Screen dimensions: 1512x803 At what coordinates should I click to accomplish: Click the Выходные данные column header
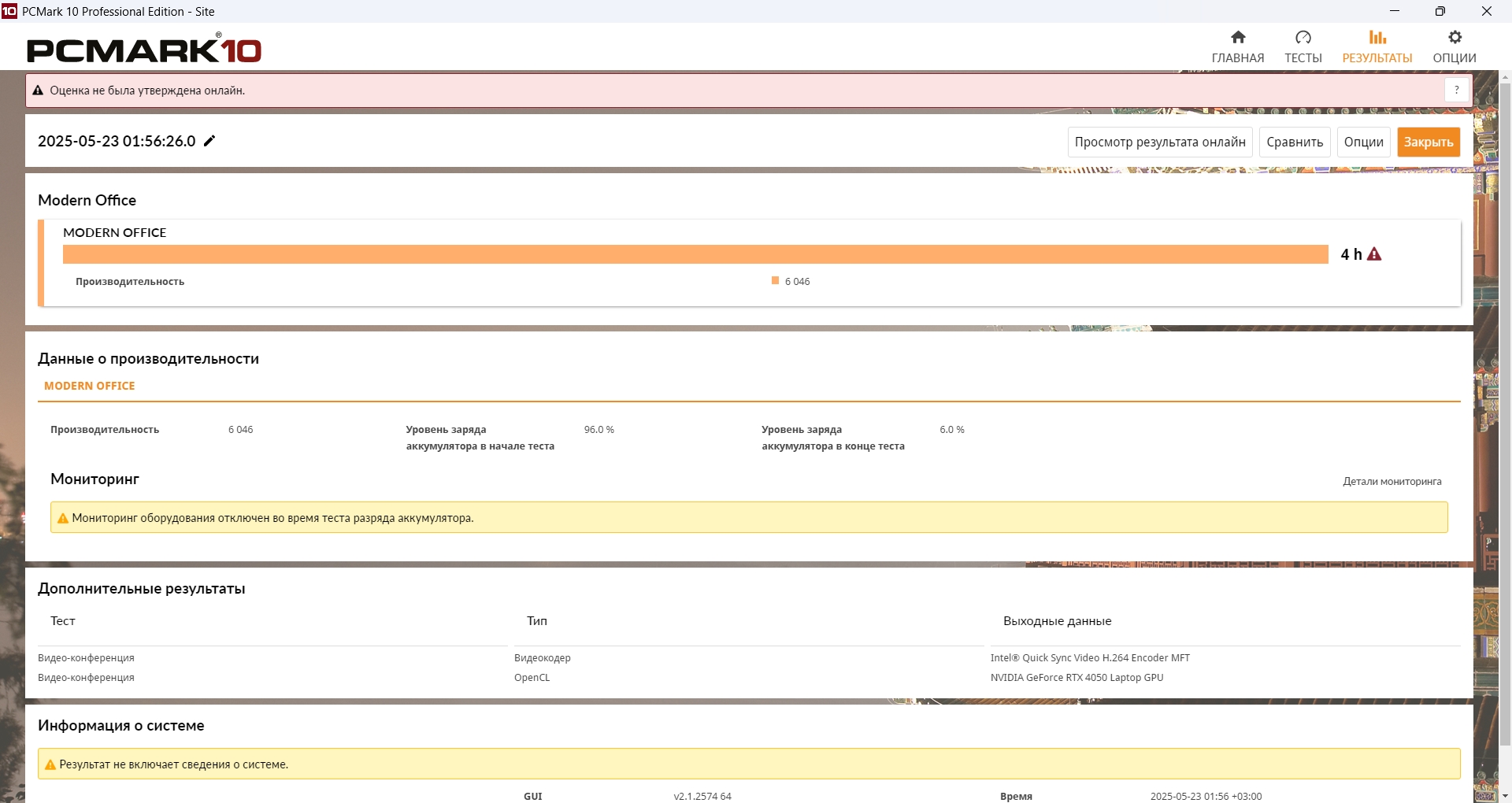[1058, 621]
